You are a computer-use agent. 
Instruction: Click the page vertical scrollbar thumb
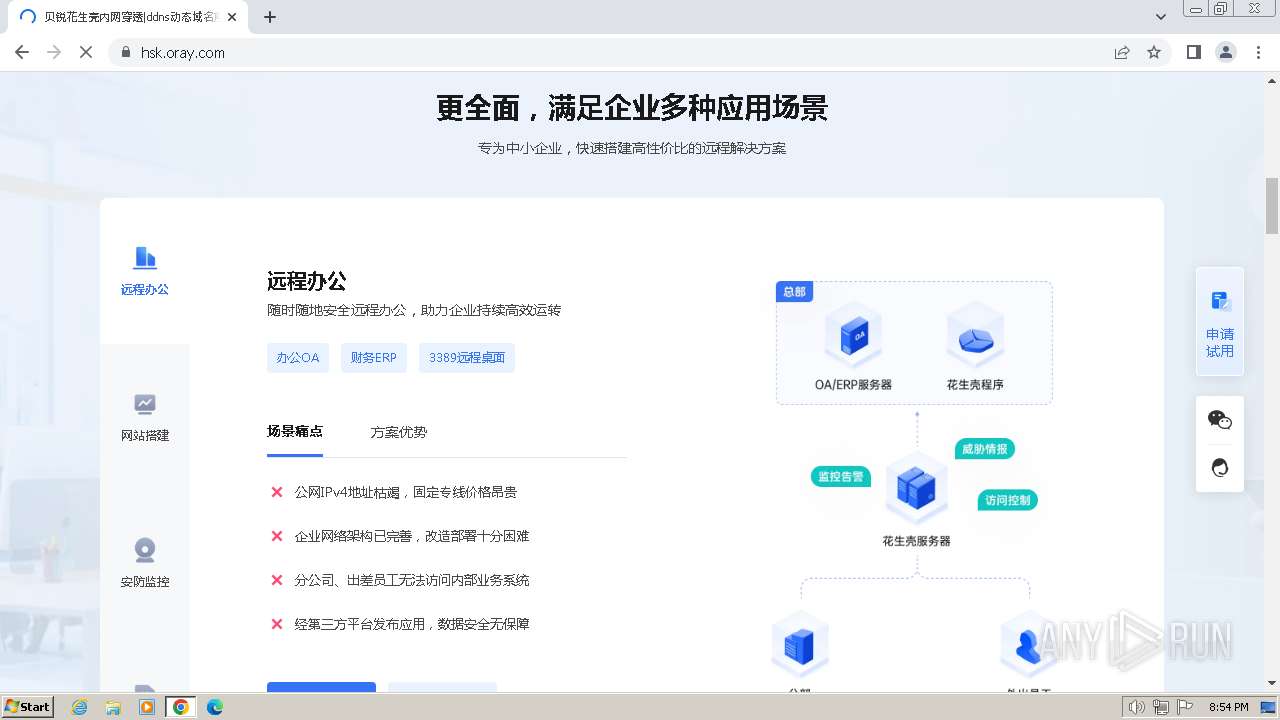click(x=1272, y=205)
